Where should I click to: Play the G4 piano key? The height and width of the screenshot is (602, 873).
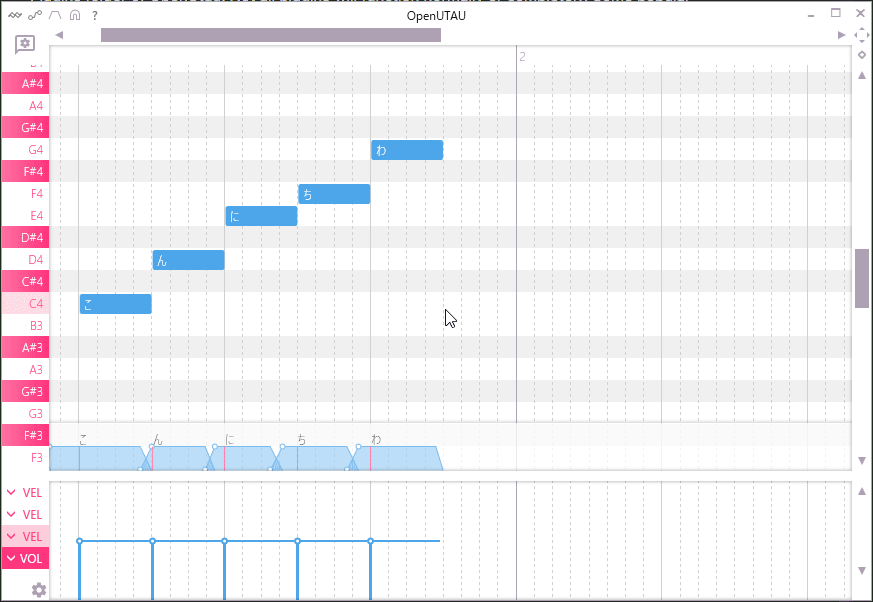click(25, 149)
